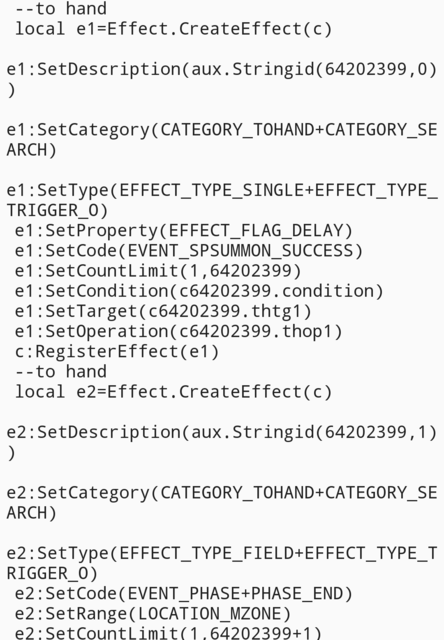Click 'local e2=Effect.CreateEffect(c)' line

[x=173, y=392]
